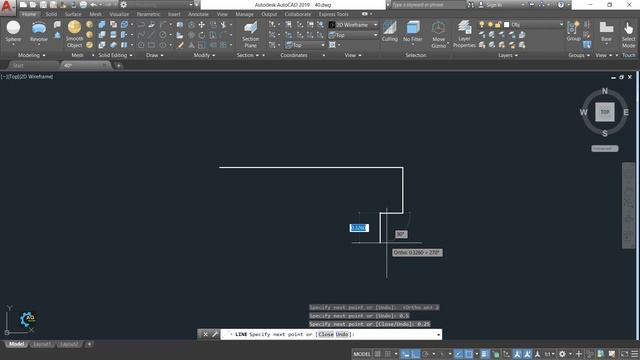Select the Line tool in Draw panel
Viewport: 640px width, 360px height.
point(151,35)
